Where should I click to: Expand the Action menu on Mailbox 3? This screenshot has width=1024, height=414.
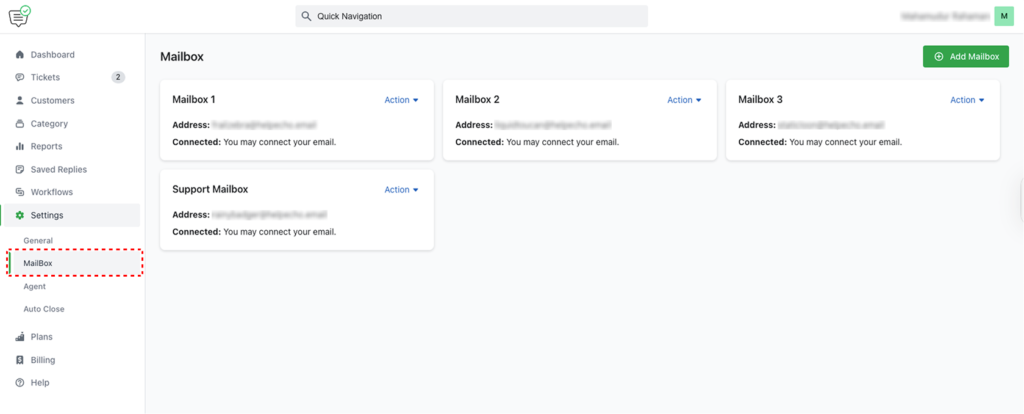click(x=967, y=100)
